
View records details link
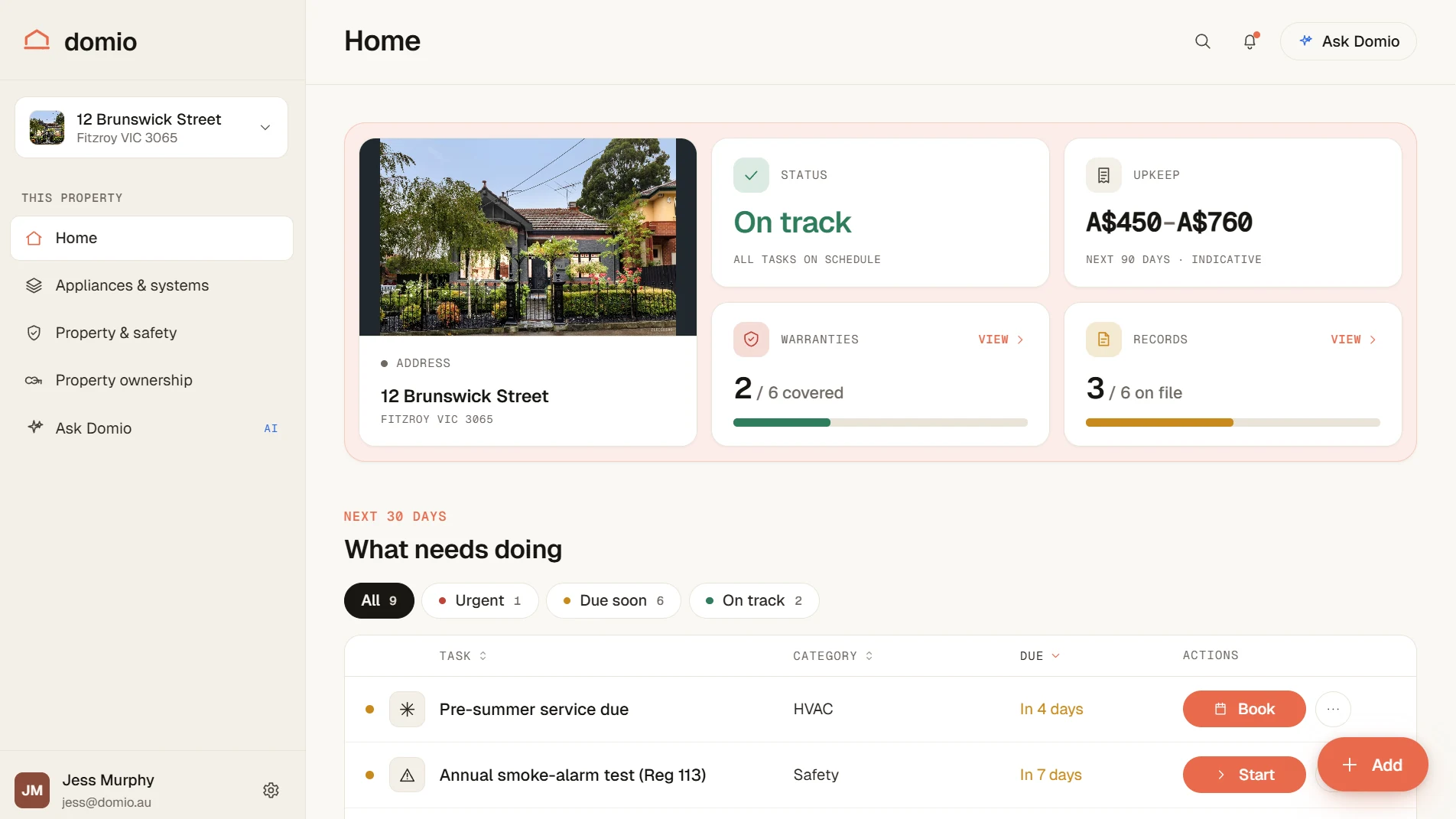(x=1354, y=340)
